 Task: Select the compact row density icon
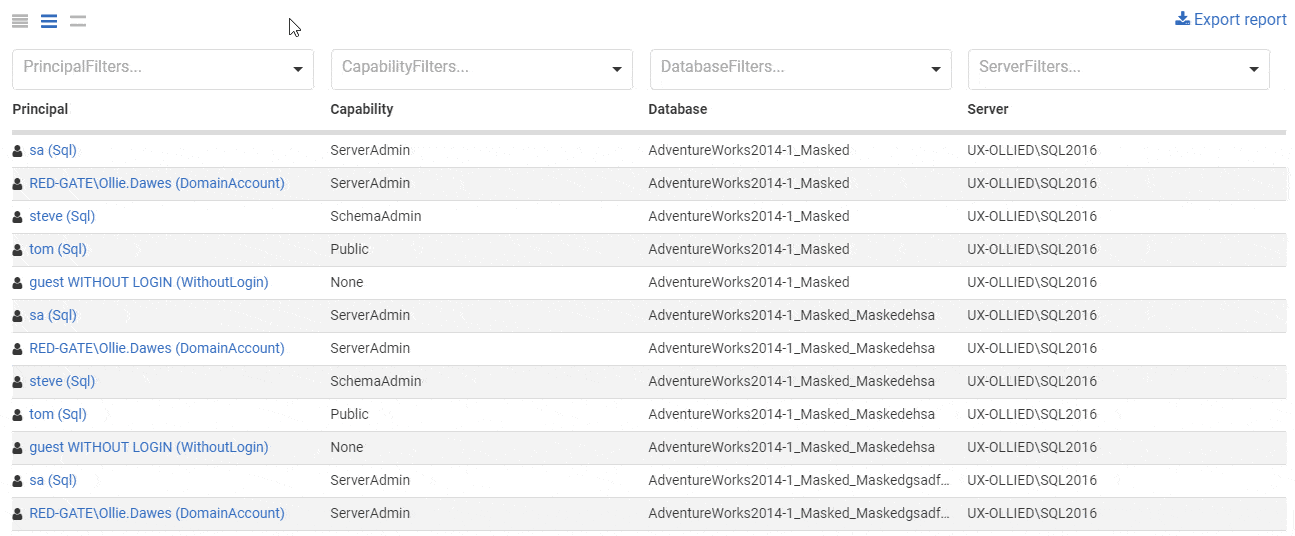coord(20,21)
